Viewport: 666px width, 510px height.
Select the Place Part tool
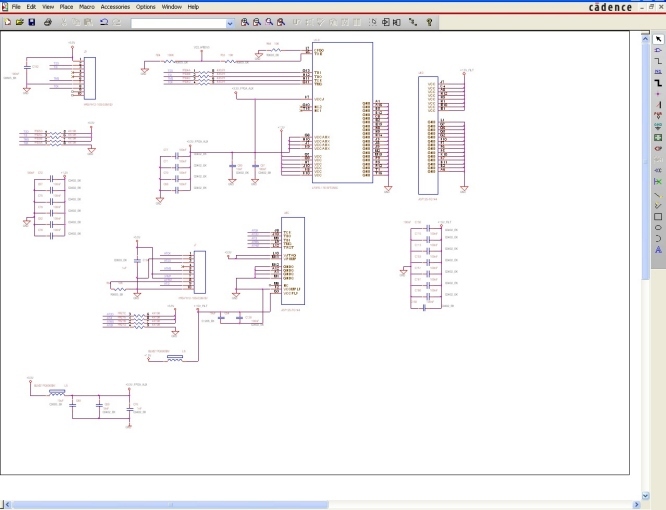click(x=658, y=49)
